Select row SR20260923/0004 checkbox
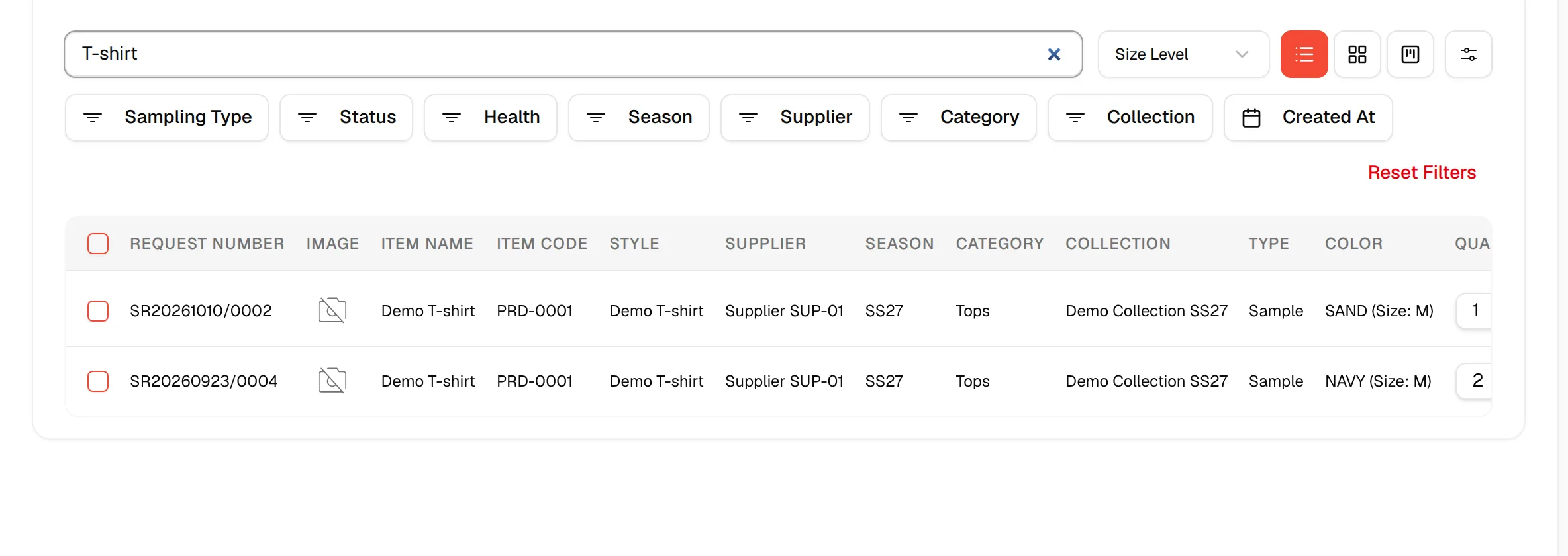1568x556 pixels. pos(98,381)
